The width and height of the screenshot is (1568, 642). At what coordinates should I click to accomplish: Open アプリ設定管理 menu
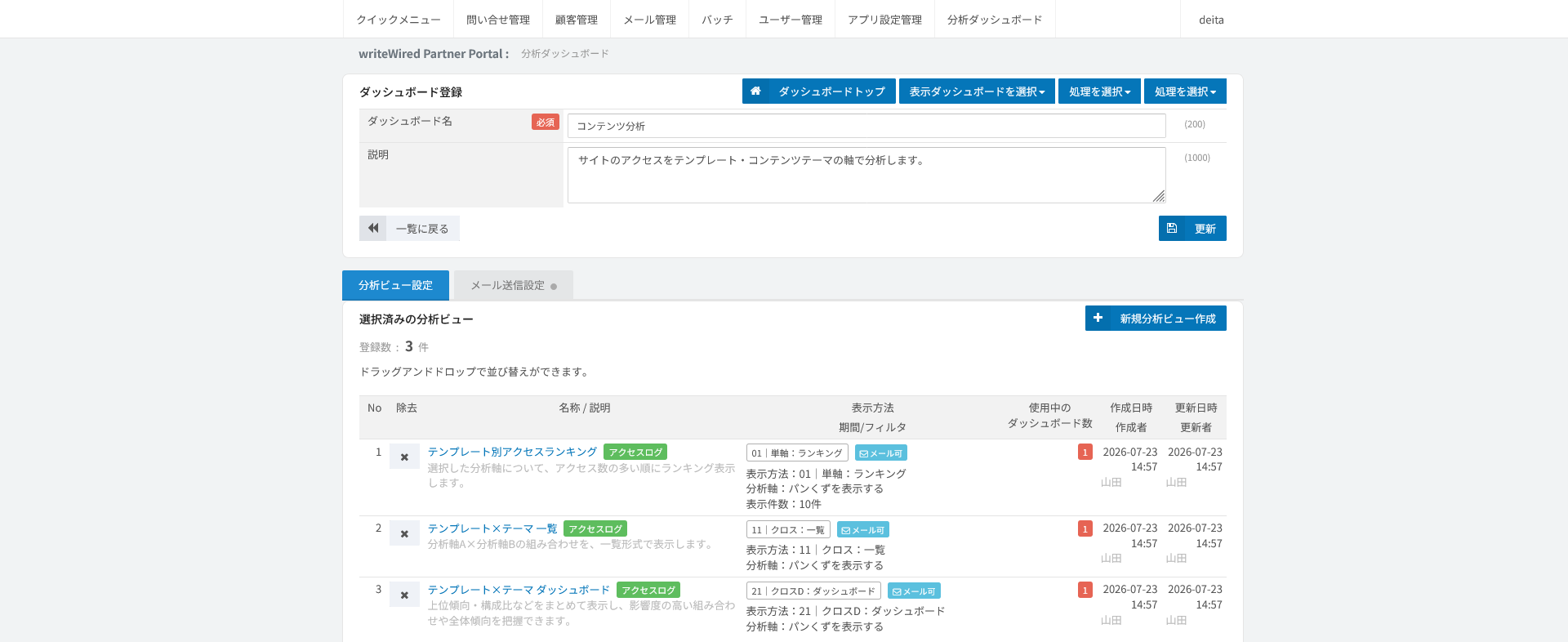click(x=884, y=20)
